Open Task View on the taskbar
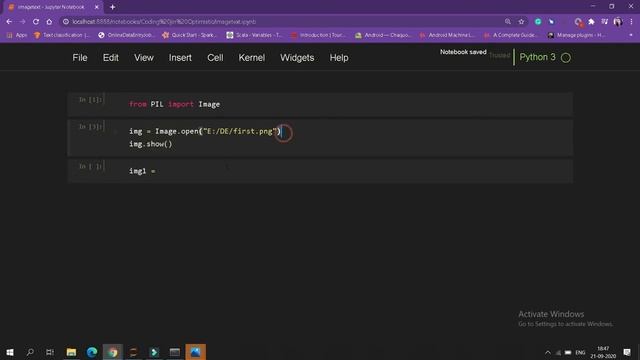640x360 pixels. [50, 352]
